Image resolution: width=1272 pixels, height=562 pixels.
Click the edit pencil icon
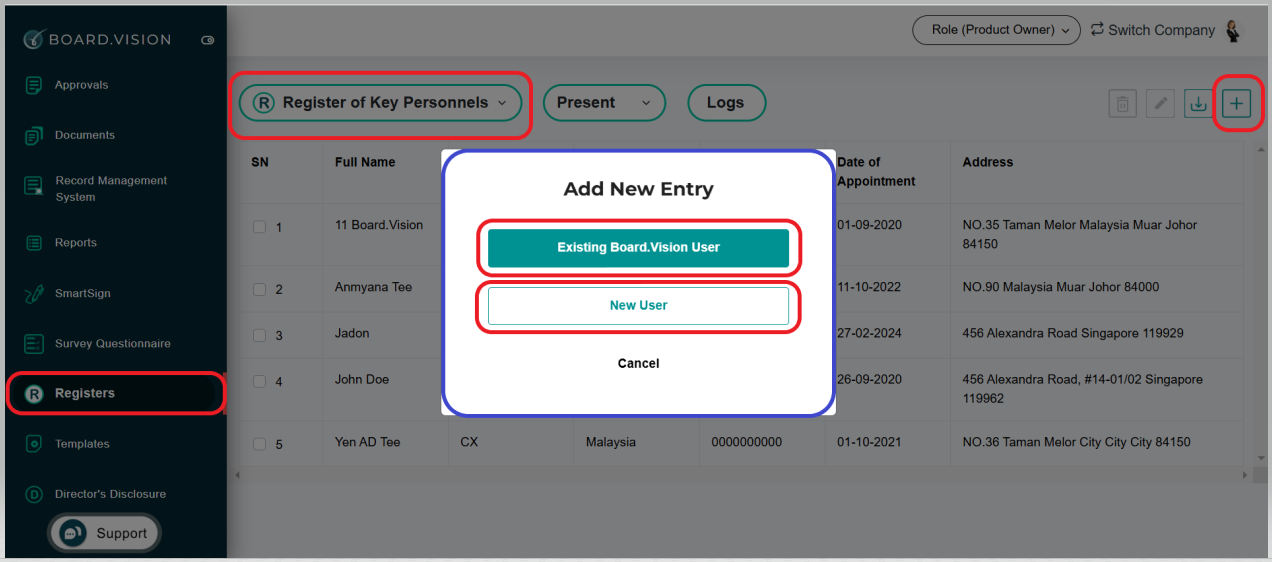tap(1160, 103)
